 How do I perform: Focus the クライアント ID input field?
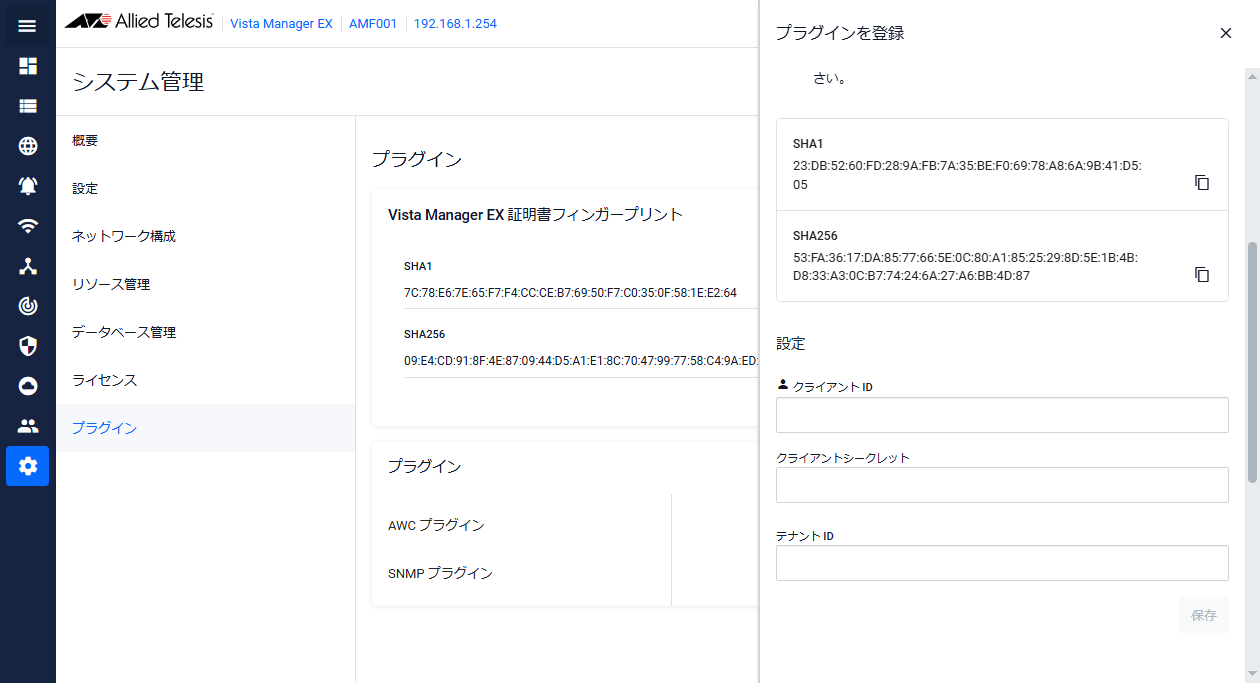point(1002,415)
